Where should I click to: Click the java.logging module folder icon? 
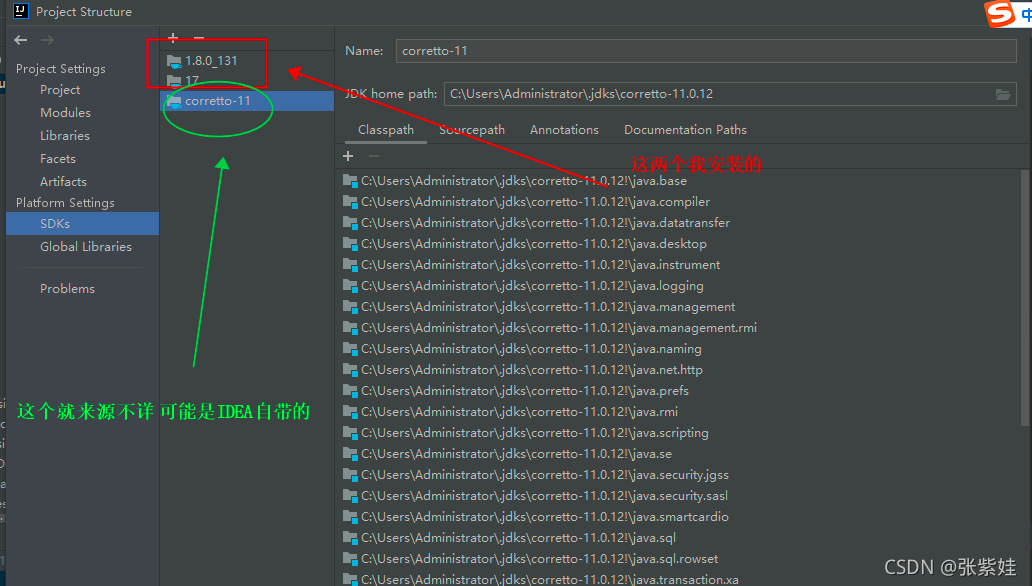click(x=350, y=286)
